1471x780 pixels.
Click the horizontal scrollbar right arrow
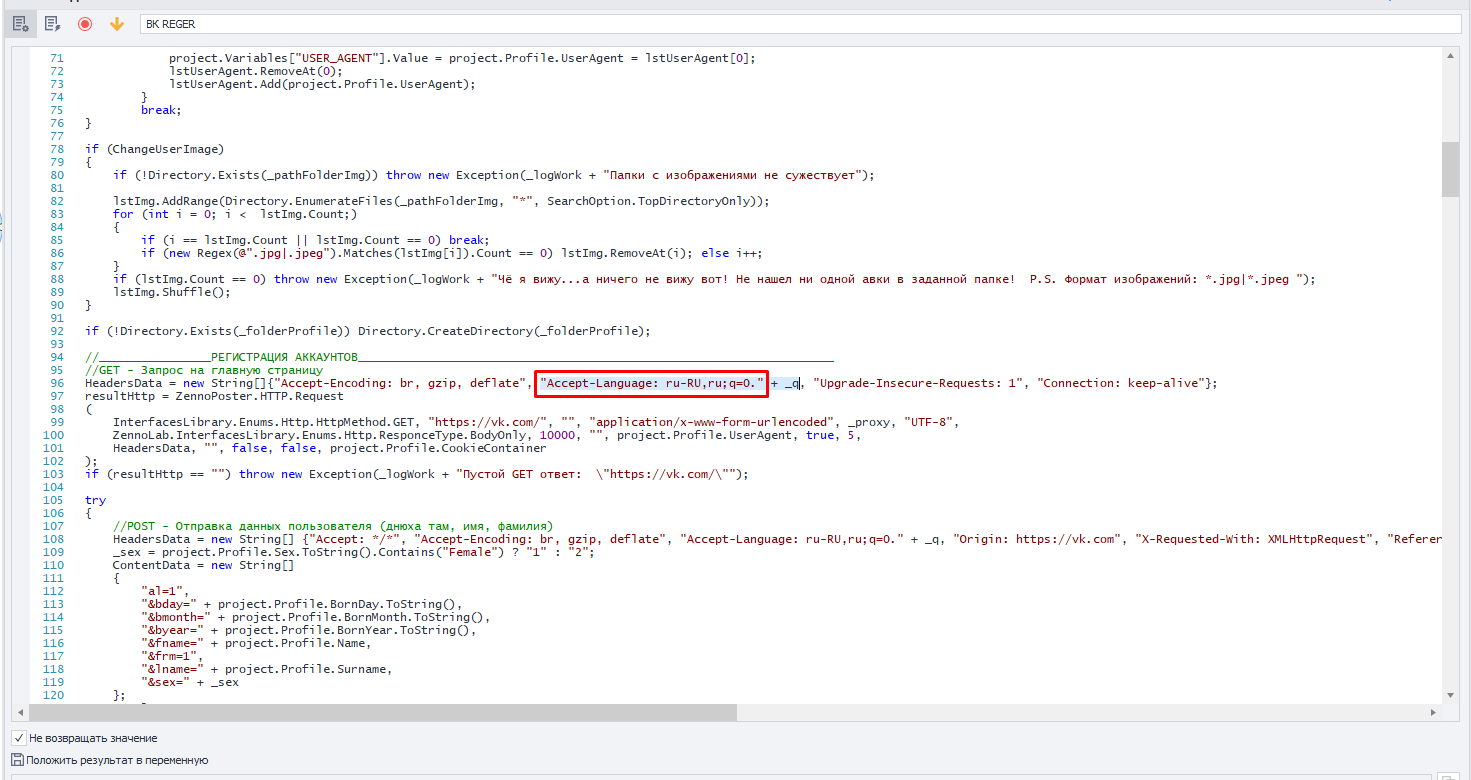(1435, 712)
